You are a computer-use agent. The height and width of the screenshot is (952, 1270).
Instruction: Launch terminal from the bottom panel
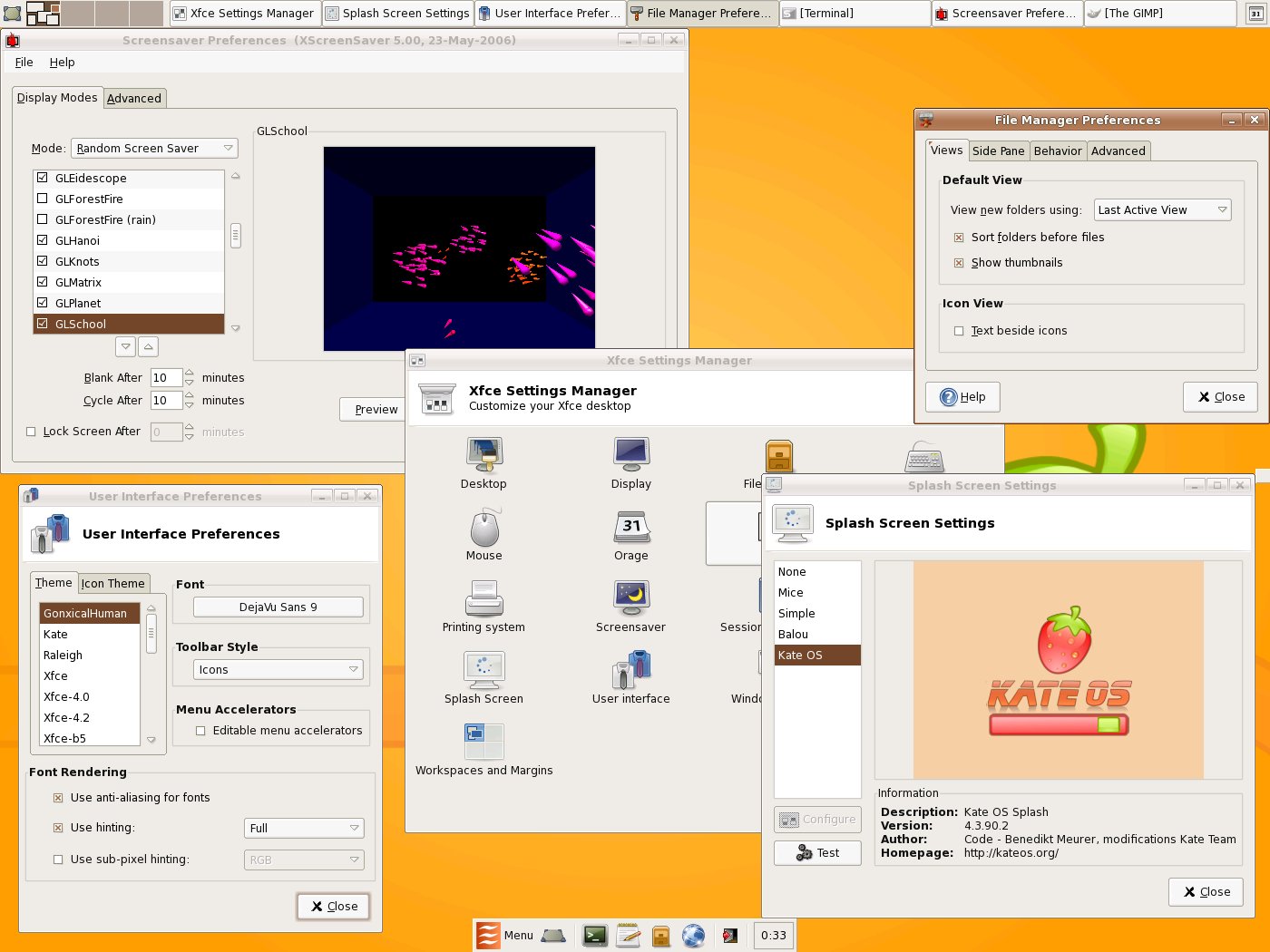tap(595, 936)
